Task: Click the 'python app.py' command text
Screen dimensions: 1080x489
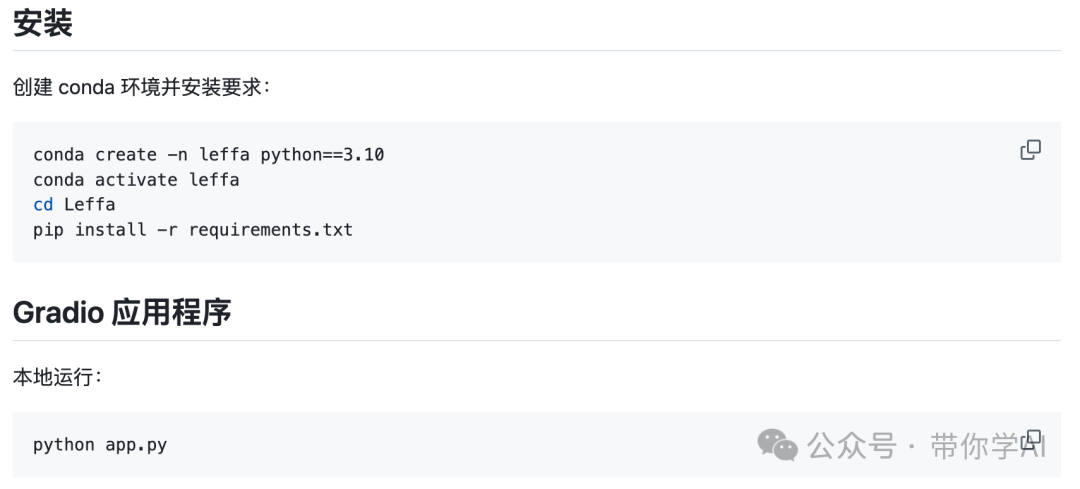Action: 100,445
